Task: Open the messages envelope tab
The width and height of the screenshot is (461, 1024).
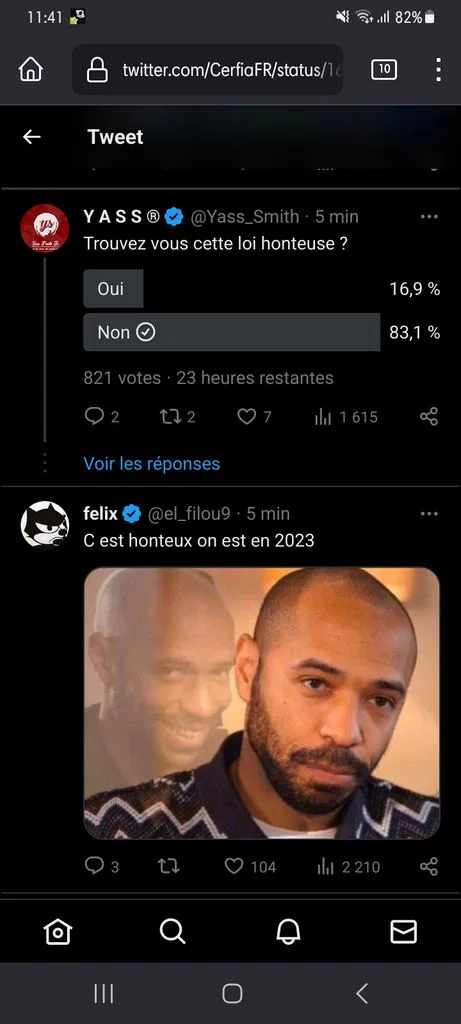Action: [404, 932]
